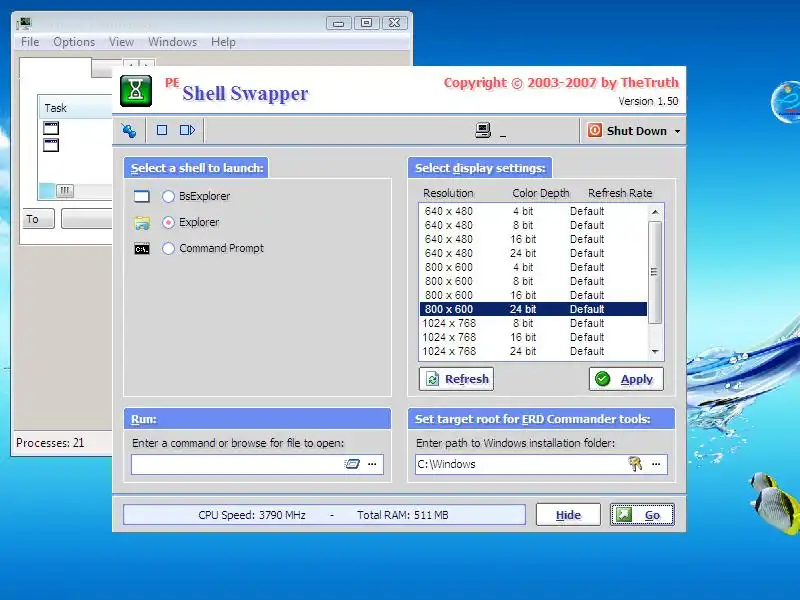Click the 'To' button in background window

[38, 219]
